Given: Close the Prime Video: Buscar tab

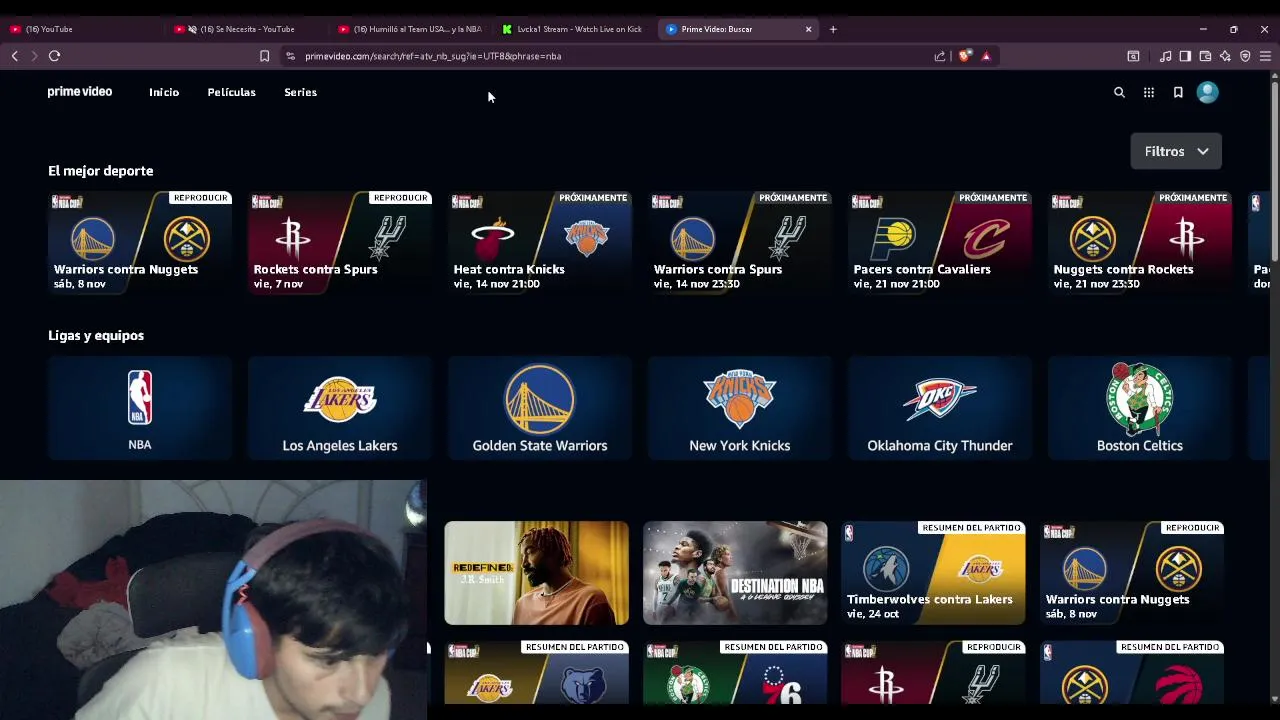Looking at the screenshot, I should coord(808,29).
